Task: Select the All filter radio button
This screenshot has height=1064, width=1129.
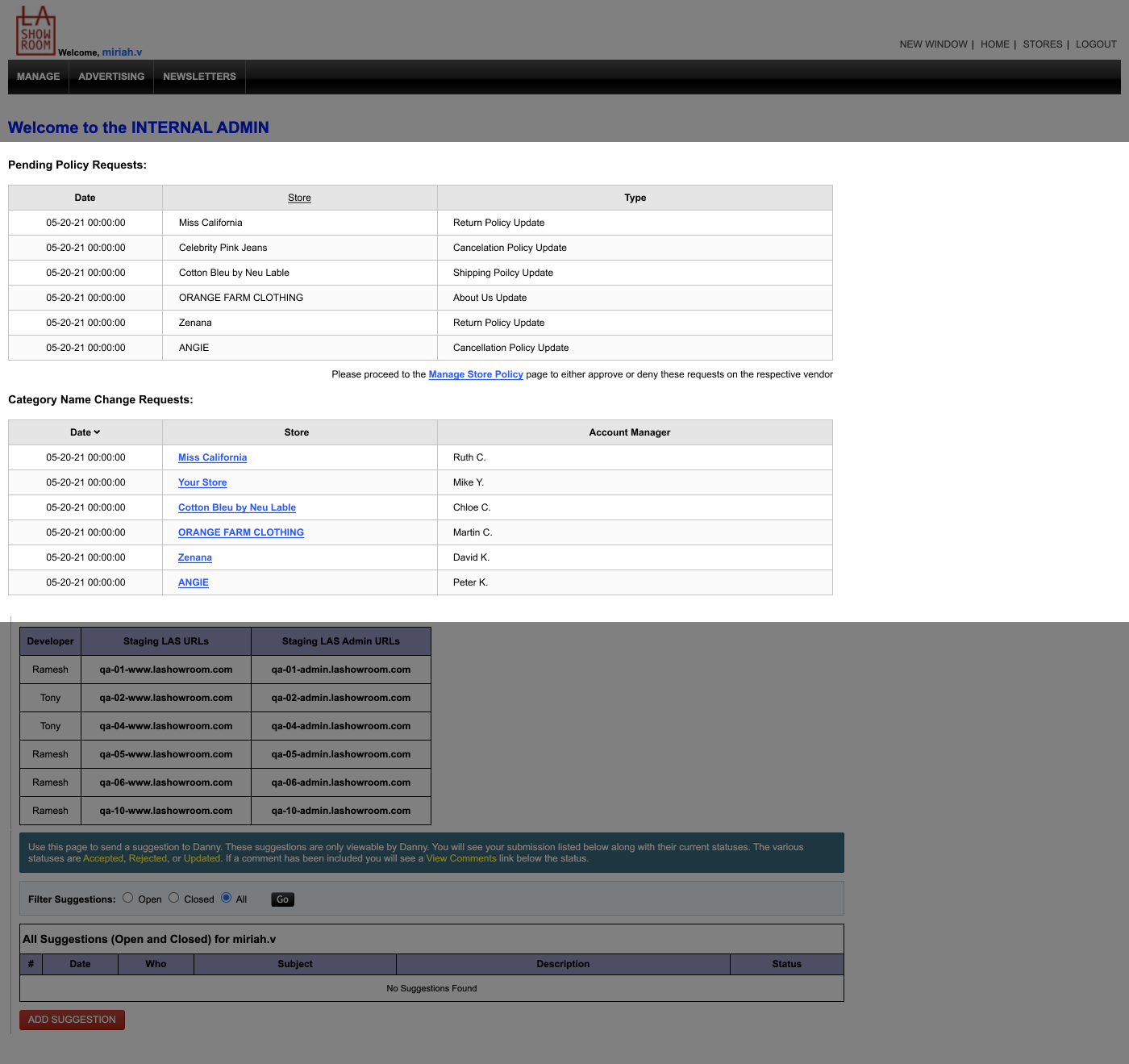Action: click(x=227, y=898)
